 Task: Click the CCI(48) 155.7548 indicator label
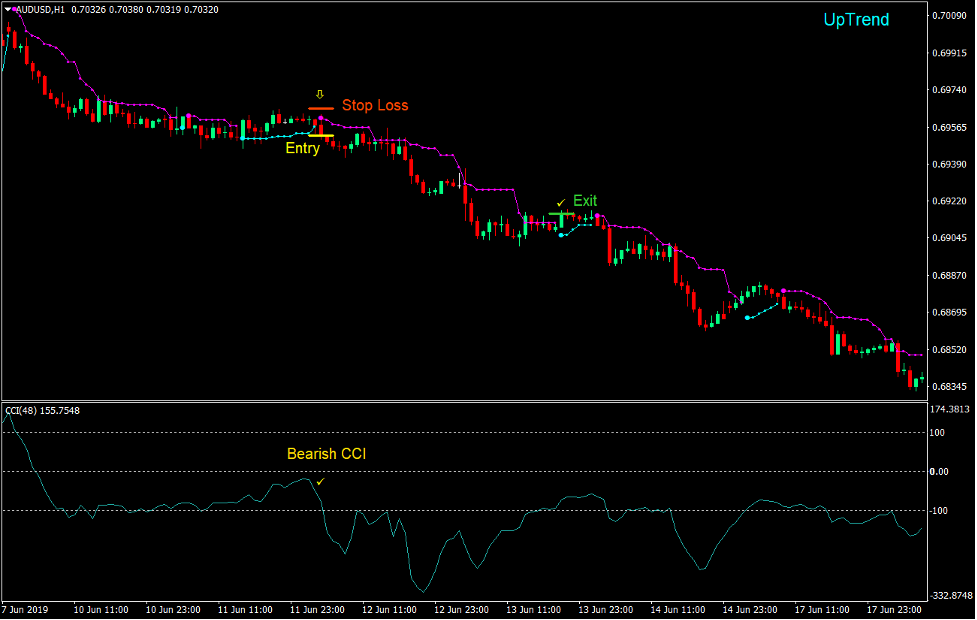(42, 411)
